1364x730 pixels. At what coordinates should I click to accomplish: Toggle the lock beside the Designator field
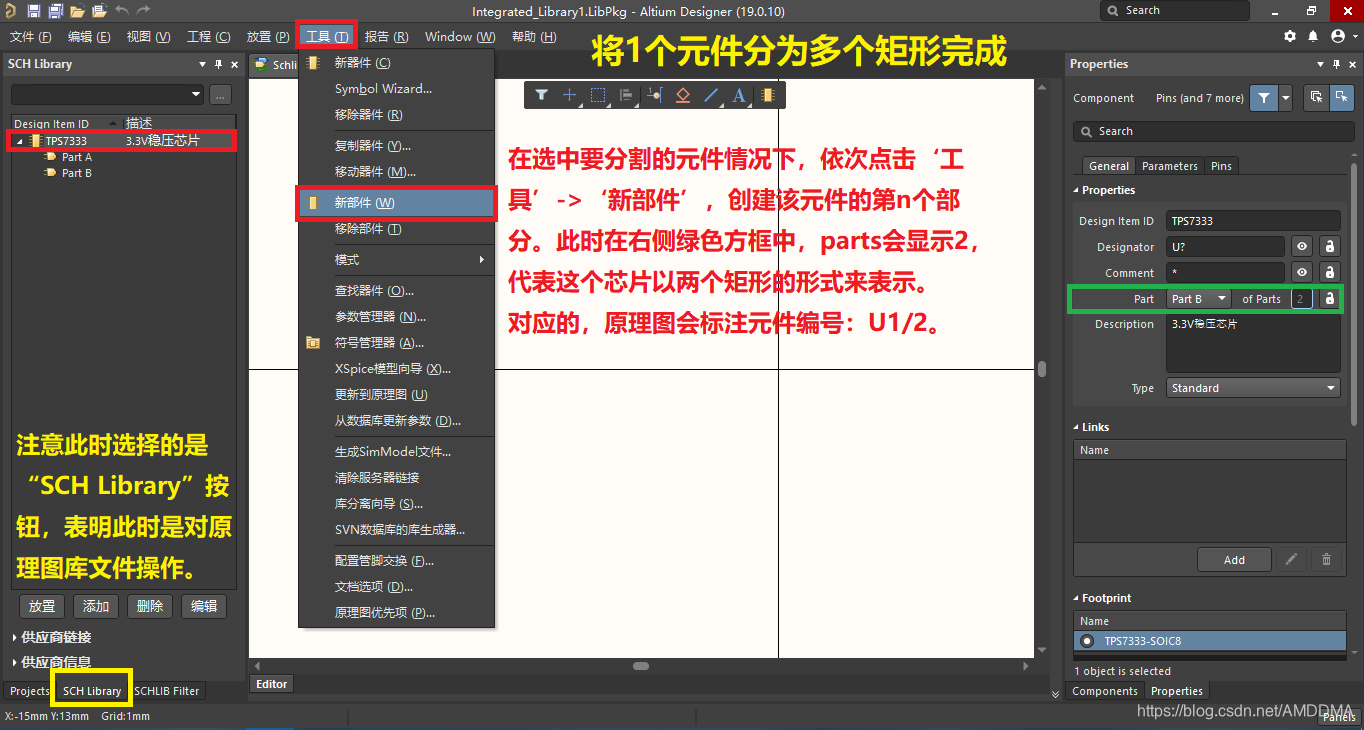[1329, 247]
